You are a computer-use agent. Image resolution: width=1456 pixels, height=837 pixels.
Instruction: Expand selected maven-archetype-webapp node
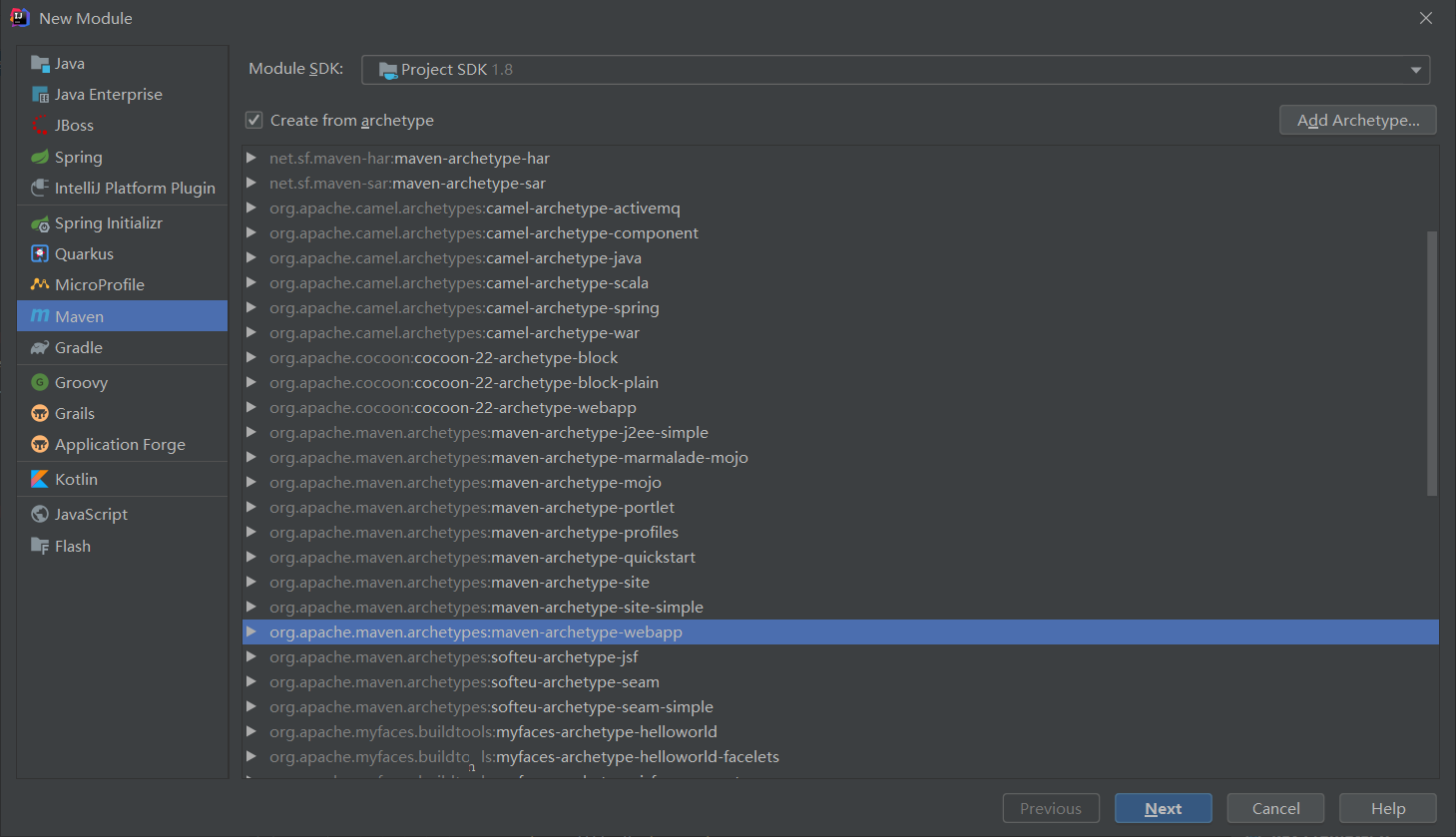click(251, 631)
